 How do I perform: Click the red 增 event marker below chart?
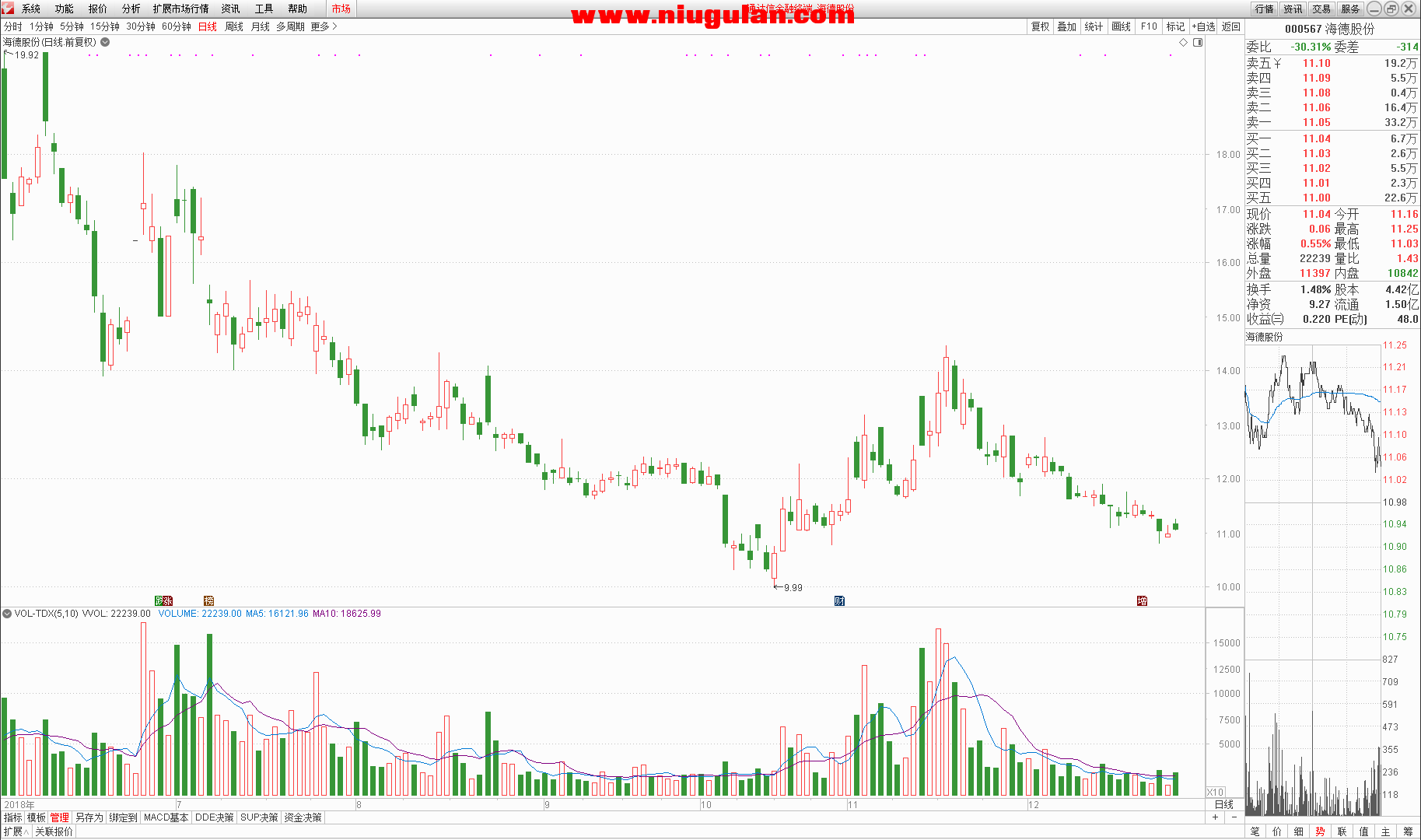coord(1142,600)
